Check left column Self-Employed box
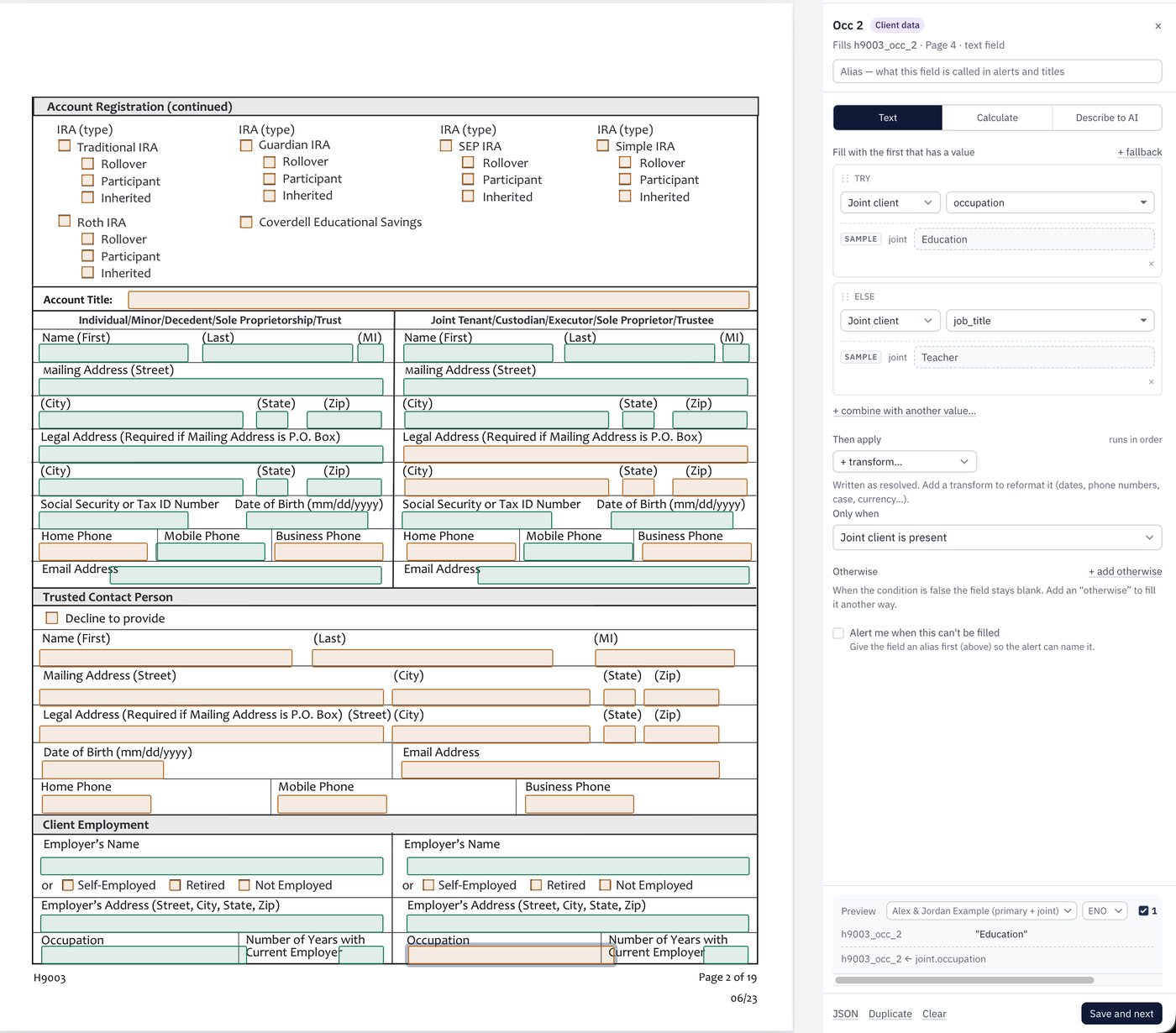1176x1033 pixels. tap(68, 885)
